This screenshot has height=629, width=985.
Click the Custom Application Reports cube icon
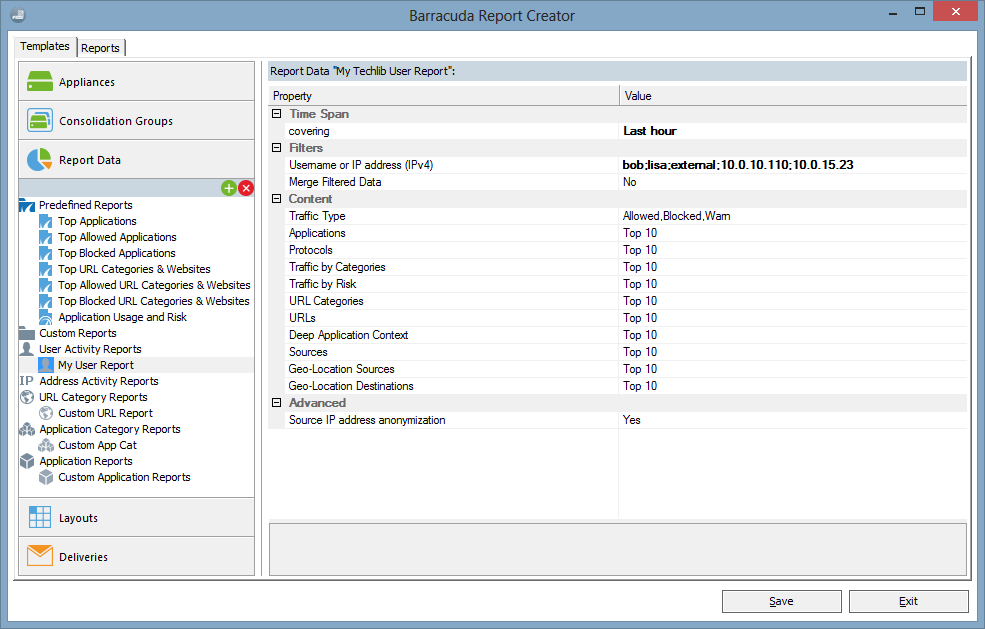click(x=46, y=477)
